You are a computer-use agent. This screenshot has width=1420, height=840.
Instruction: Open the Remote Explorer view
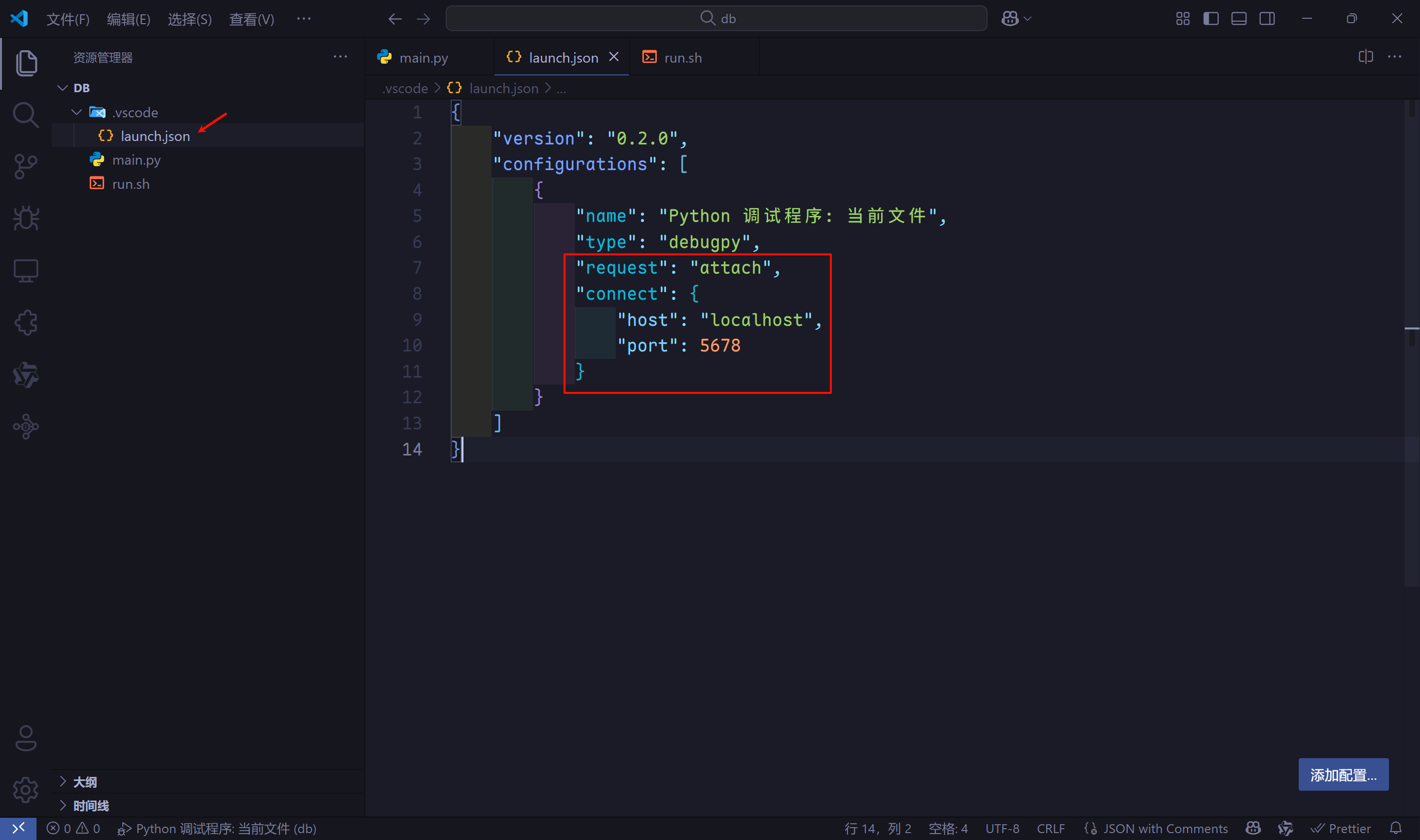pos(26,271)
